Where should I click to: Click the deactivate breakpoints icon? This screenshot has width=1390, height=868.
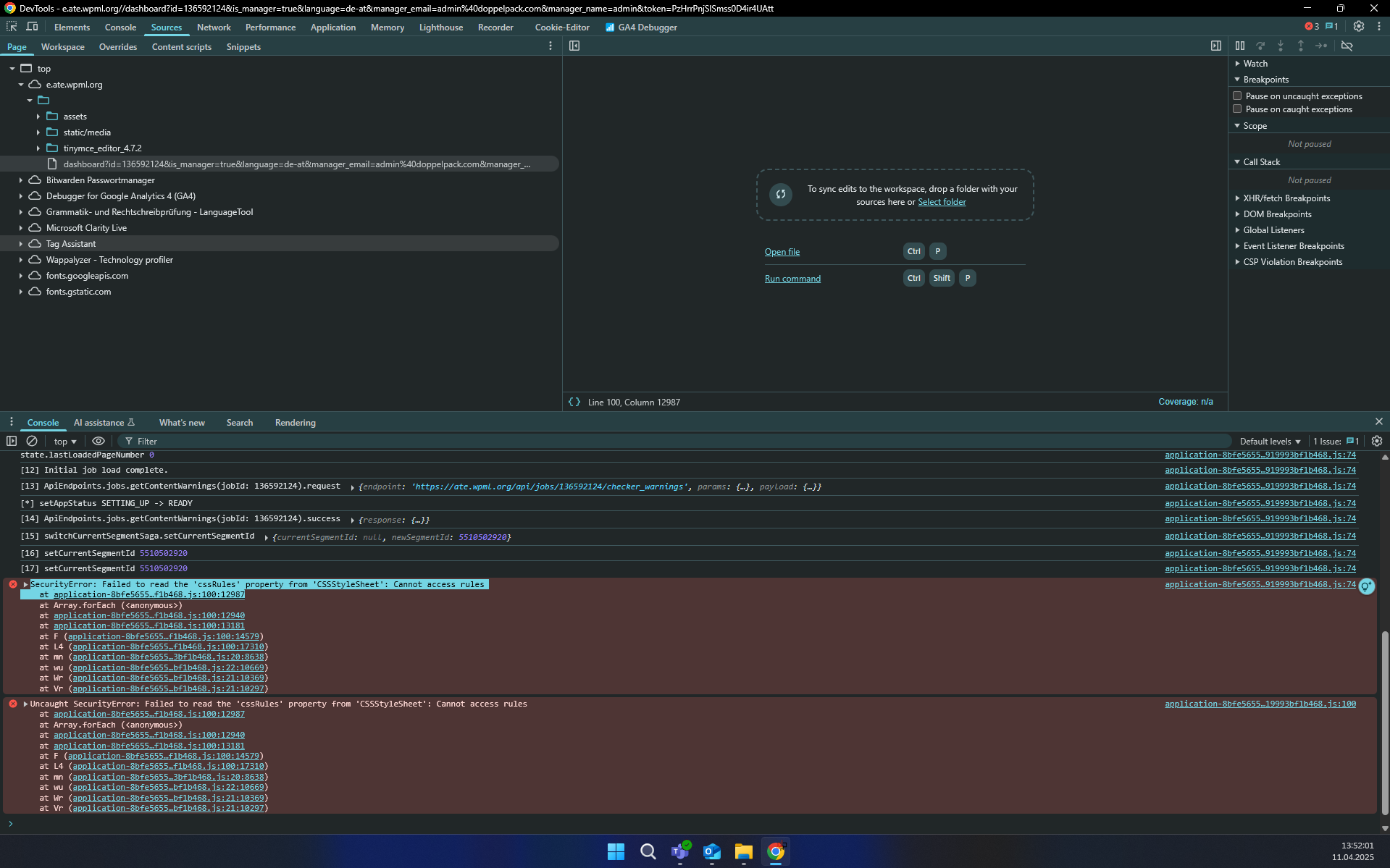click(x=1347, y=46)
